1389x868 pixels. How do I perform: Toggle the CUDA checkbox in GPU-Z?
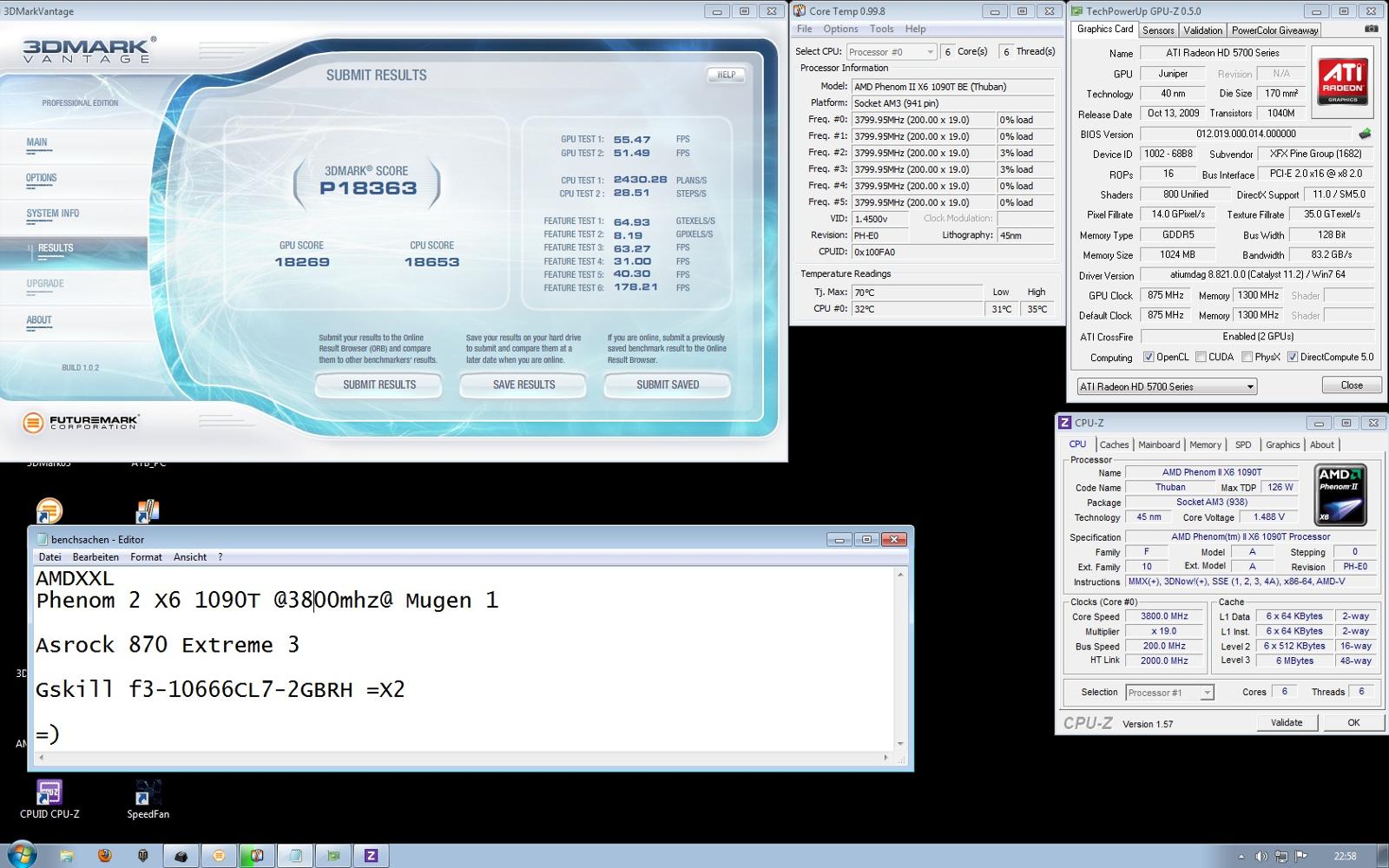coord(1201,357)
